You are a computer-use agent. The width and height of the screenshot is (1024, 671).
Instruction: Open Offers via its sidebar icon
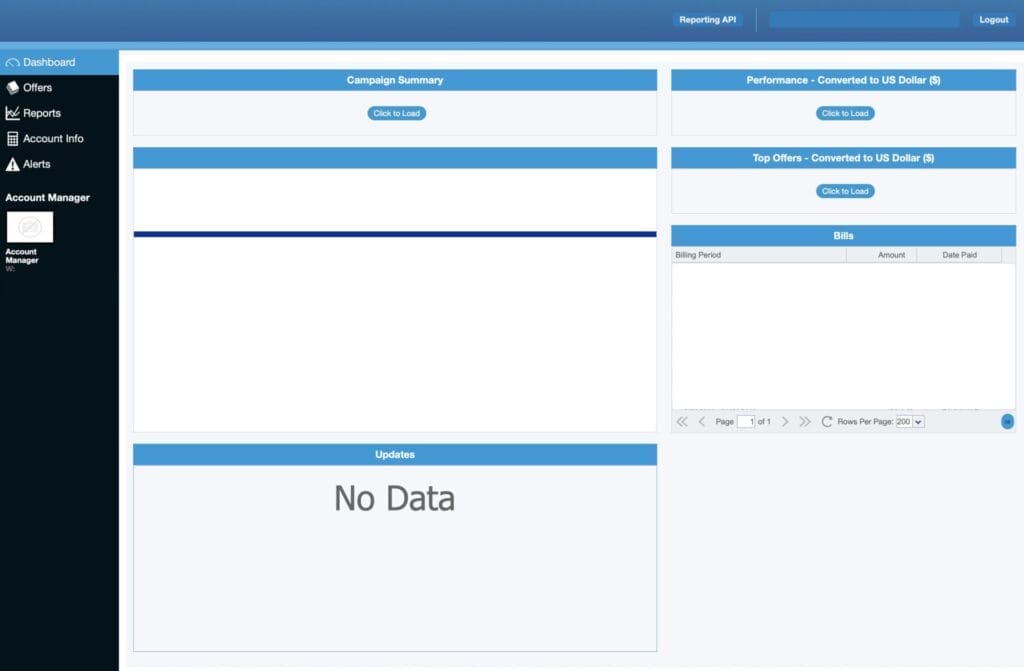click(x=13, y=88)
